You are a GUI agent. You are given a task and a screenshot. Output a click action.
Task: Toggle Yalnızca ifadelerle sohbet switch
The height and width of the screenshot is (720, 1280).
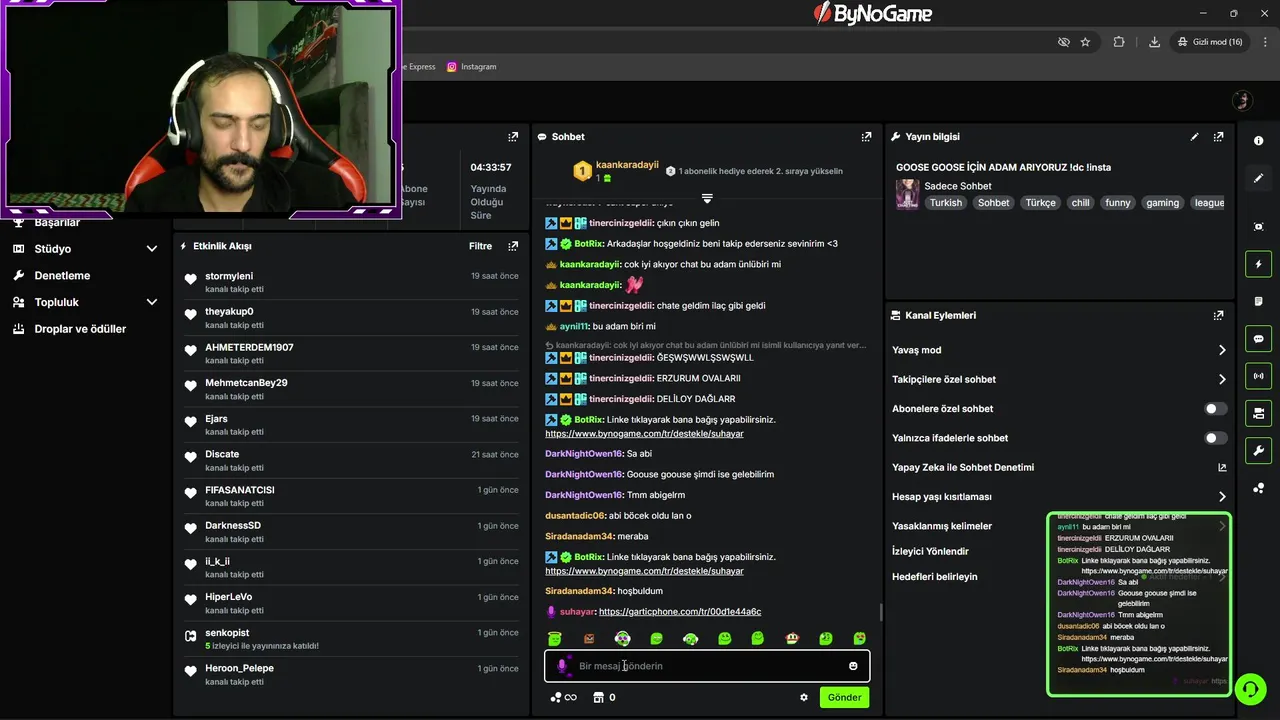tap(1216, 438)
